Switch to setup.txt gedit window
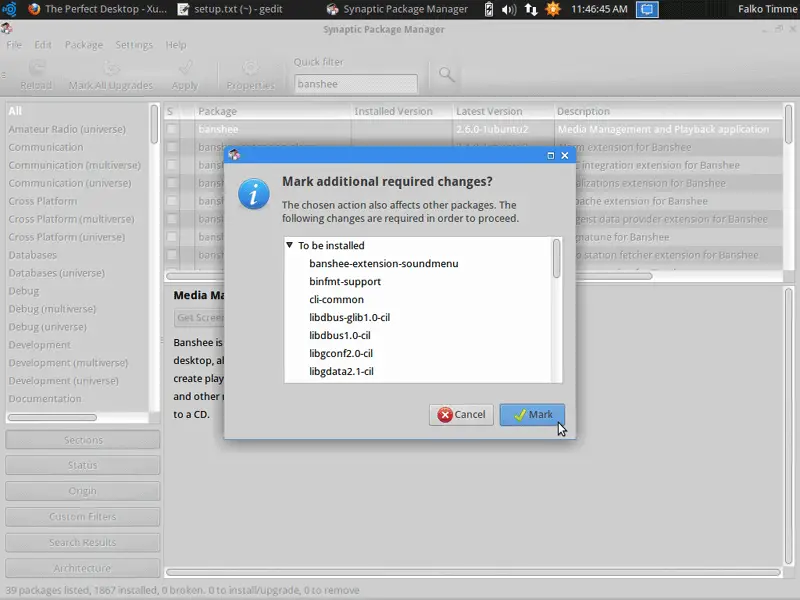Viewport: 800px width, 600px height. tap(230, 9)
